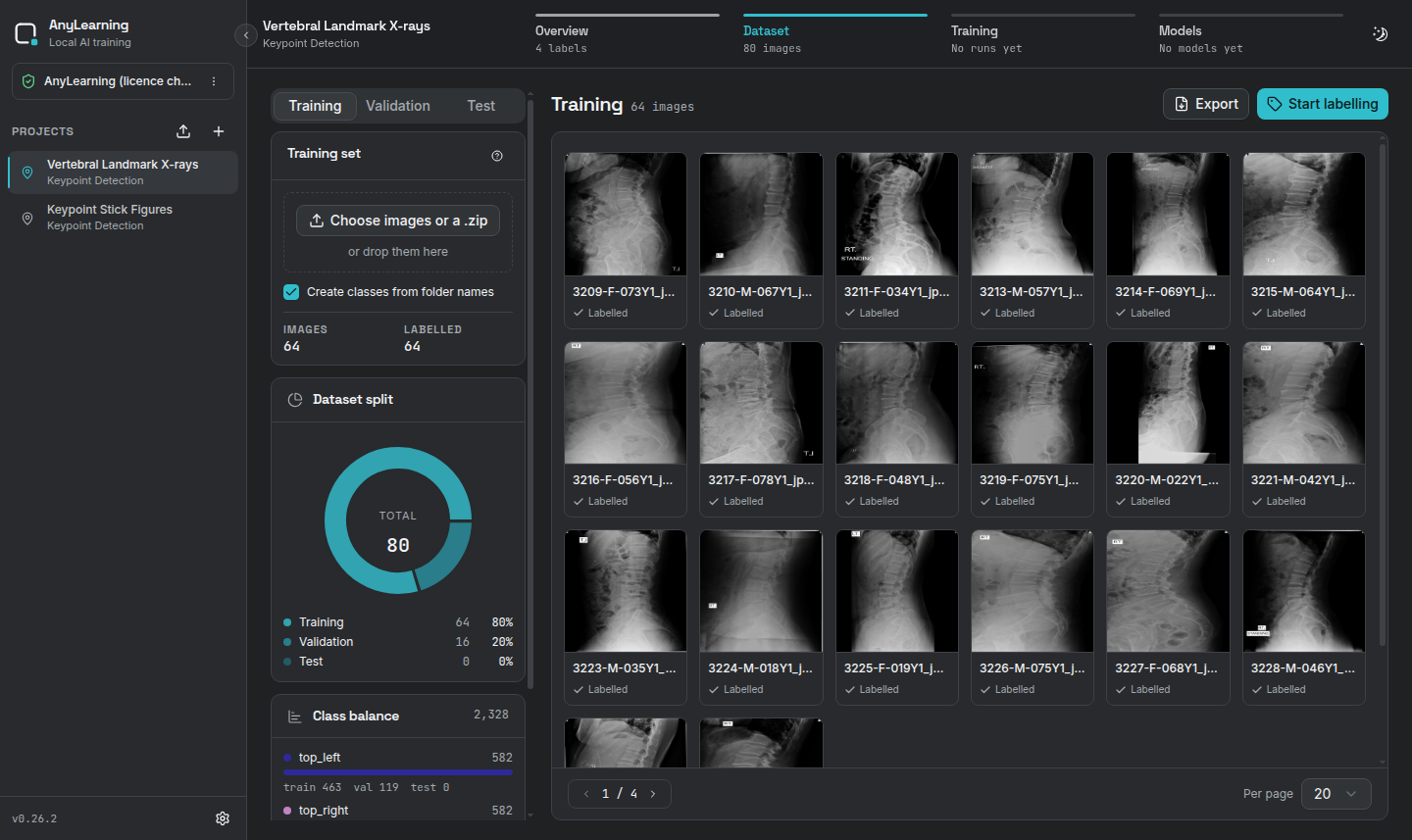Go to next page arrow
The image size is (1412, 840).
tap(653, 794)
